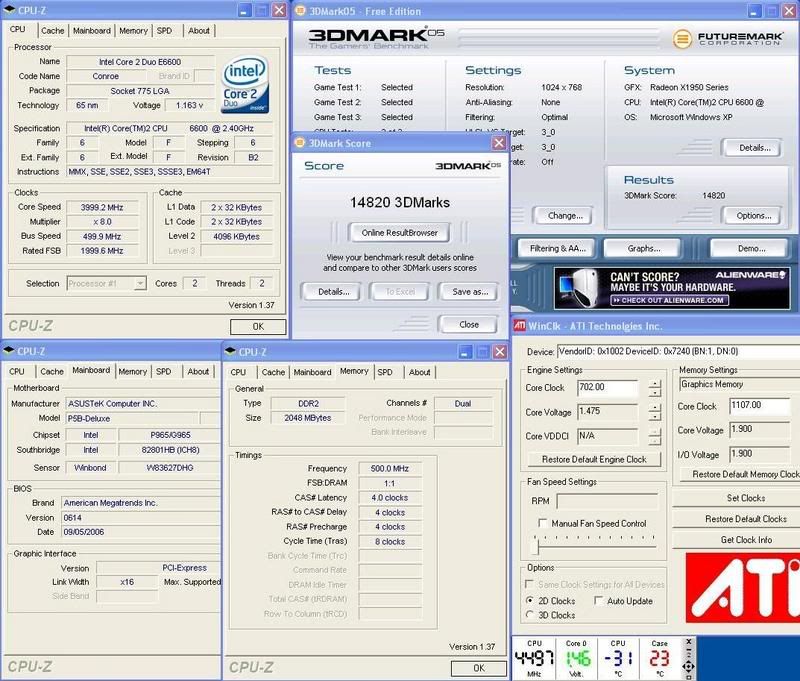Select the 3D Clocks radio button
Image resolution: width=800 pixels, height=681 pixels.
pos(530,615)
